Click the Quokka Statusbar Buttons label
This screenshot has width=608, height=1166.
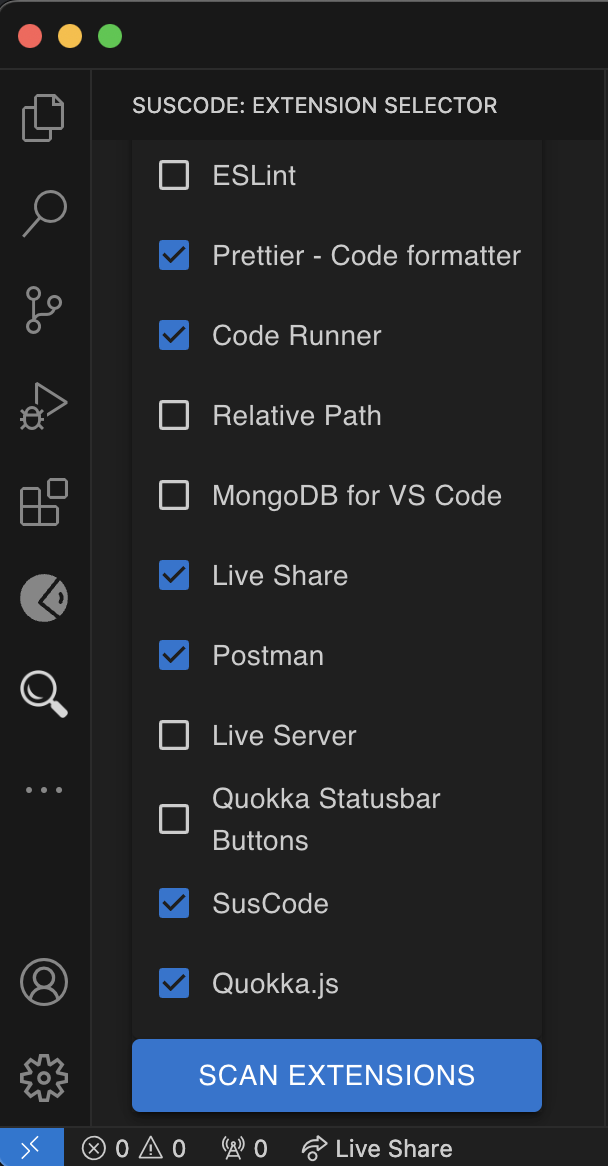click(326, 819)
